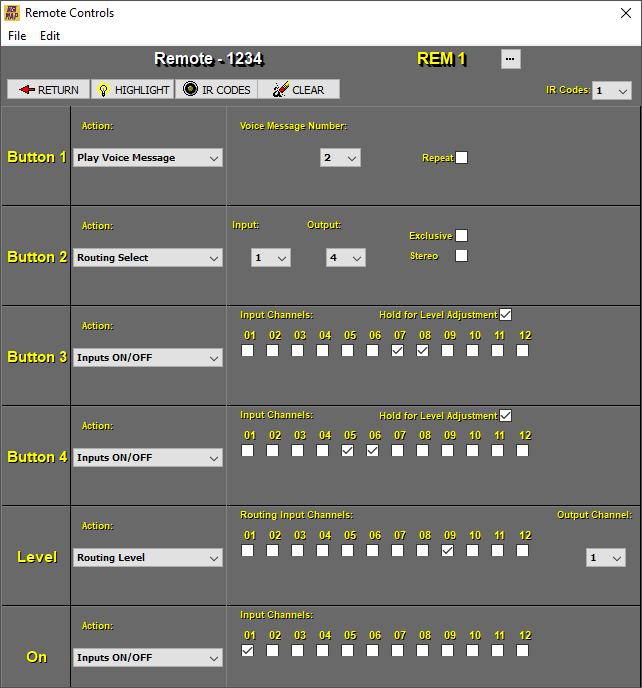This screenshot has height=688, width=642.
Task: Open the Output Channel dropdown in Level row
Action: tap(605, 558)
